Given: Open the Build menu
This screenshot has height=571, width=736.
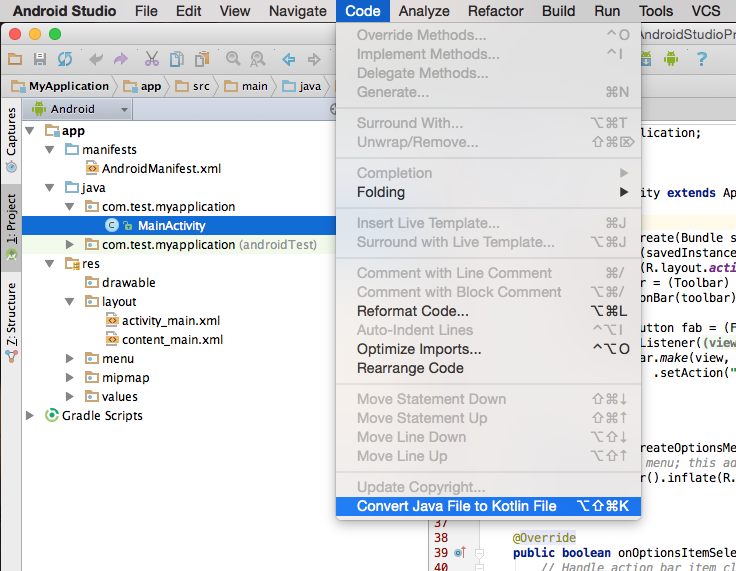Looking at the screenshot, I should 559,11.
